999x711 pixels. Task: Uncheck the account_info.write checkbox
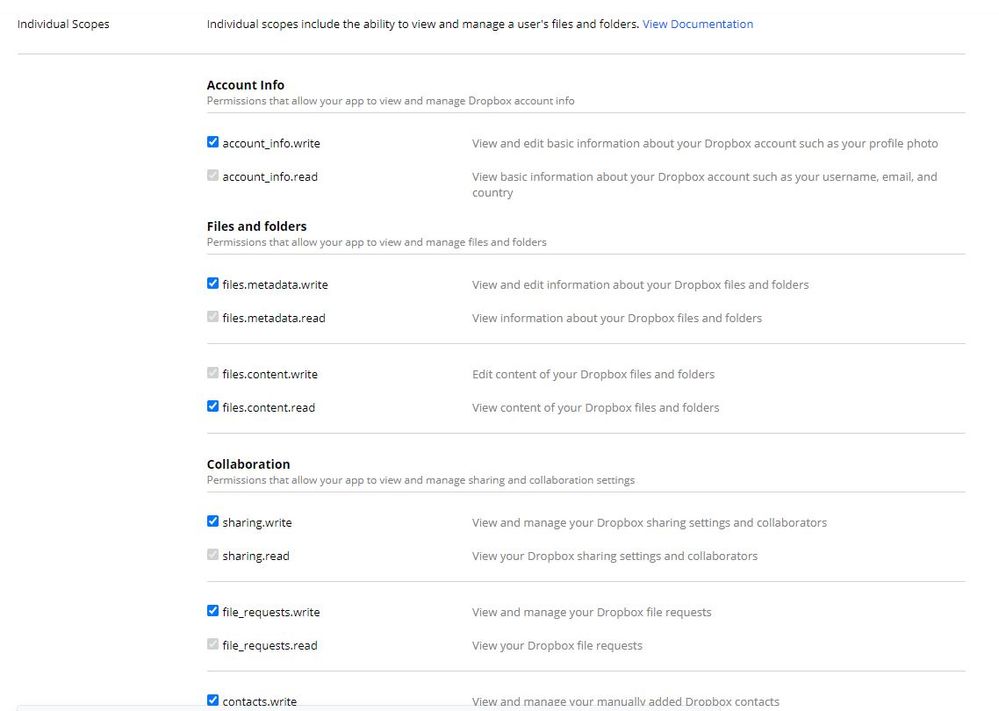213,143
